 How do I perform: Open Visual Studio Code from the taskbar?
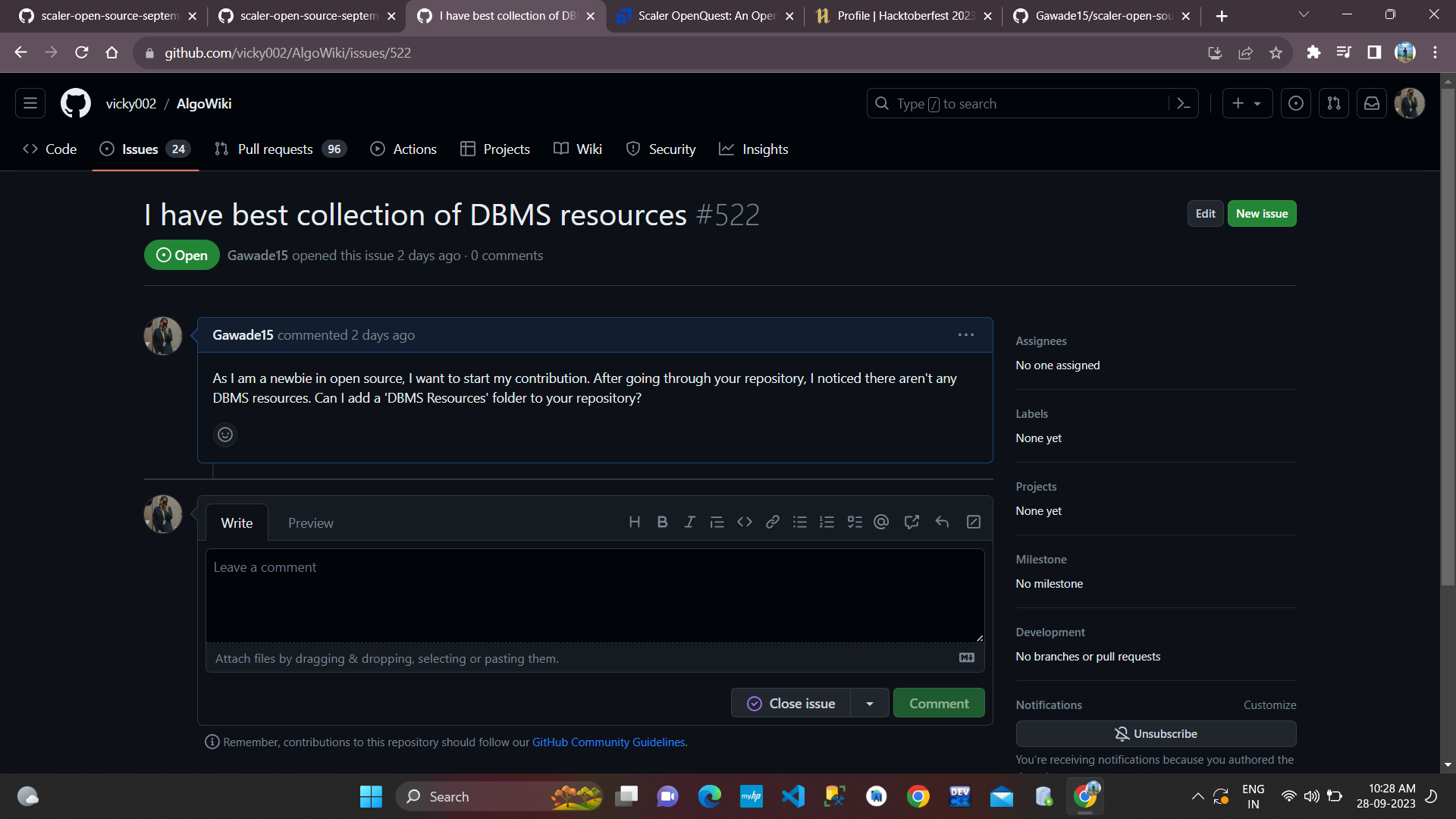792,796
